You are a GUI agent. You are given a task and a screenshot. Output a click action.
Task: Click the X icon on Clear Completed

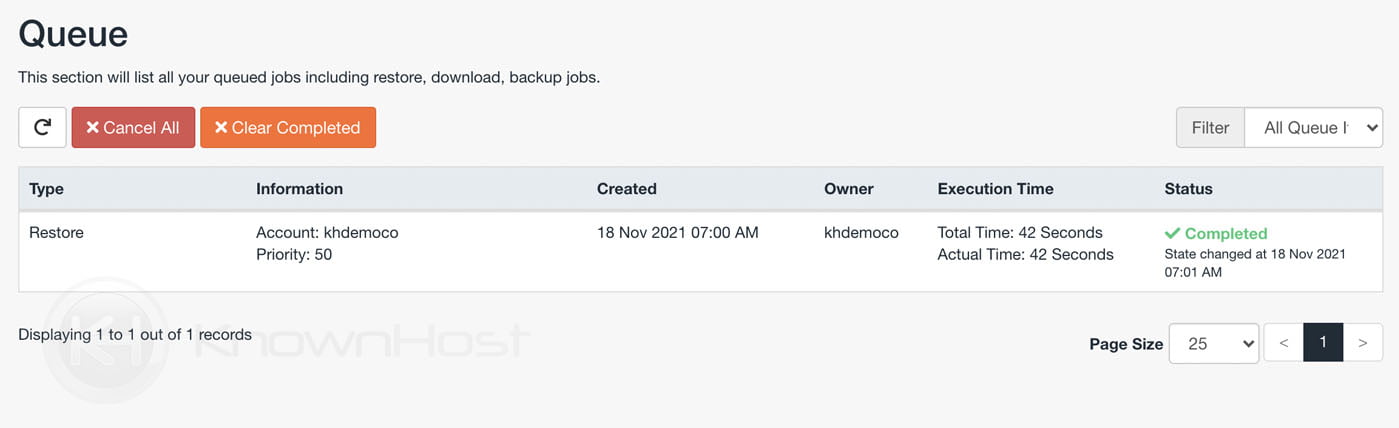[221, 128]
